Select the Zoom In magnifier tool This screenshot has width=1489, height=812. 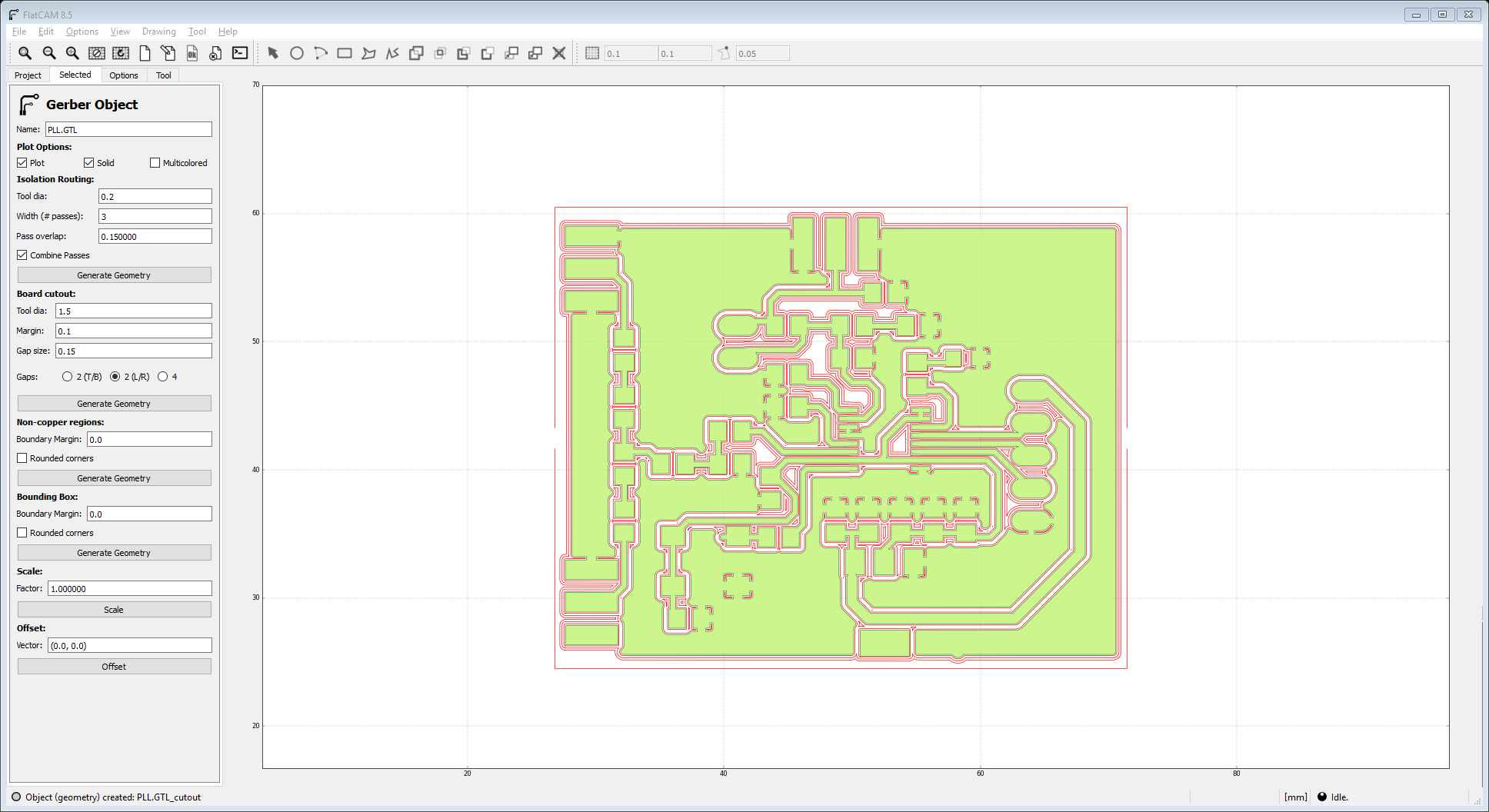click(x=72, y=53)
